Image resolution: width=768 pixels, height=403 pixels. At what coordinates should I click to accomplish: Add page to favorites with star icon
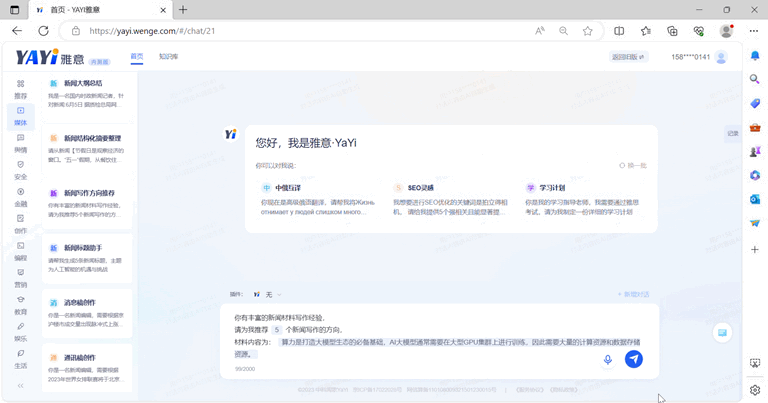click(588, 31)
